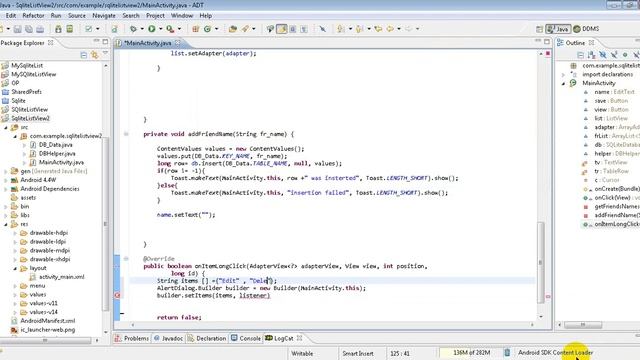Click the Open Perspective icon

[x=539, y=29]
